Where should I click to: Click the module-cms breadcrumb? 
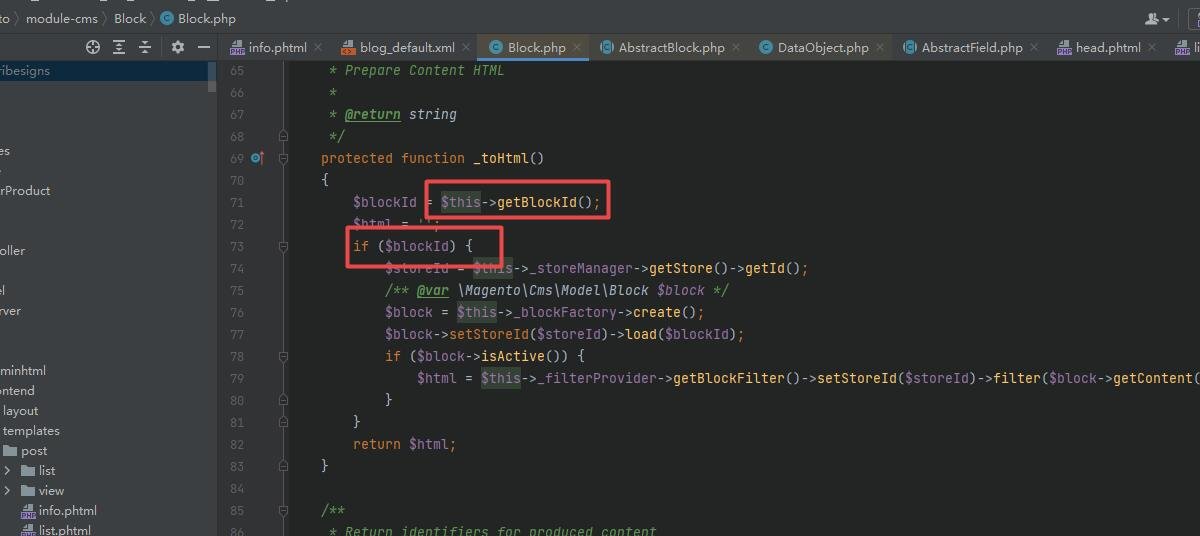61,18
